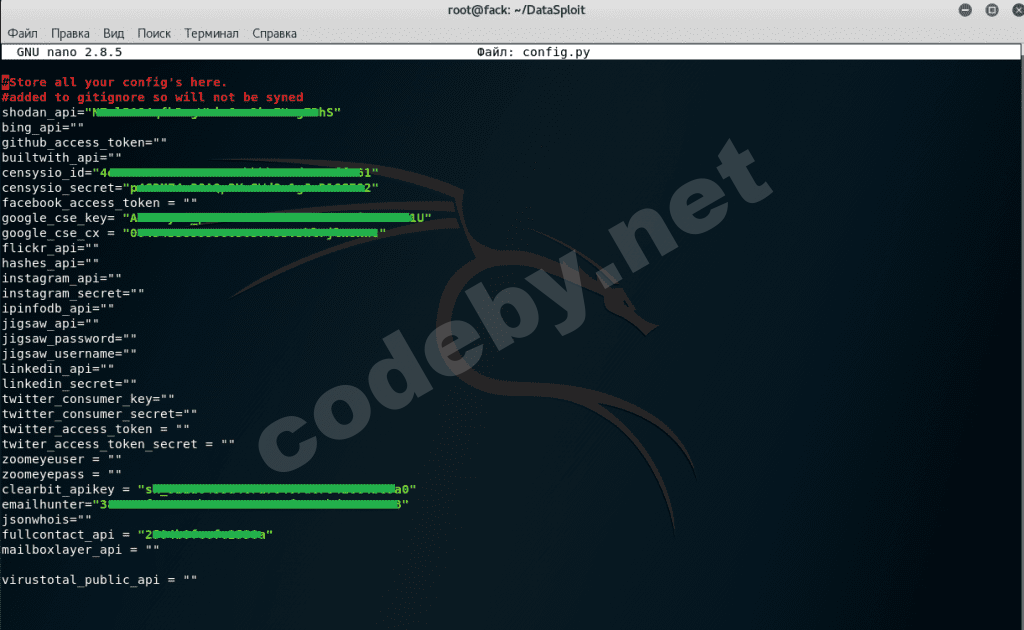This screenshot has height=630, width=1024.
Task: Click the linkedin_secret line
Action: coord(69,383)
